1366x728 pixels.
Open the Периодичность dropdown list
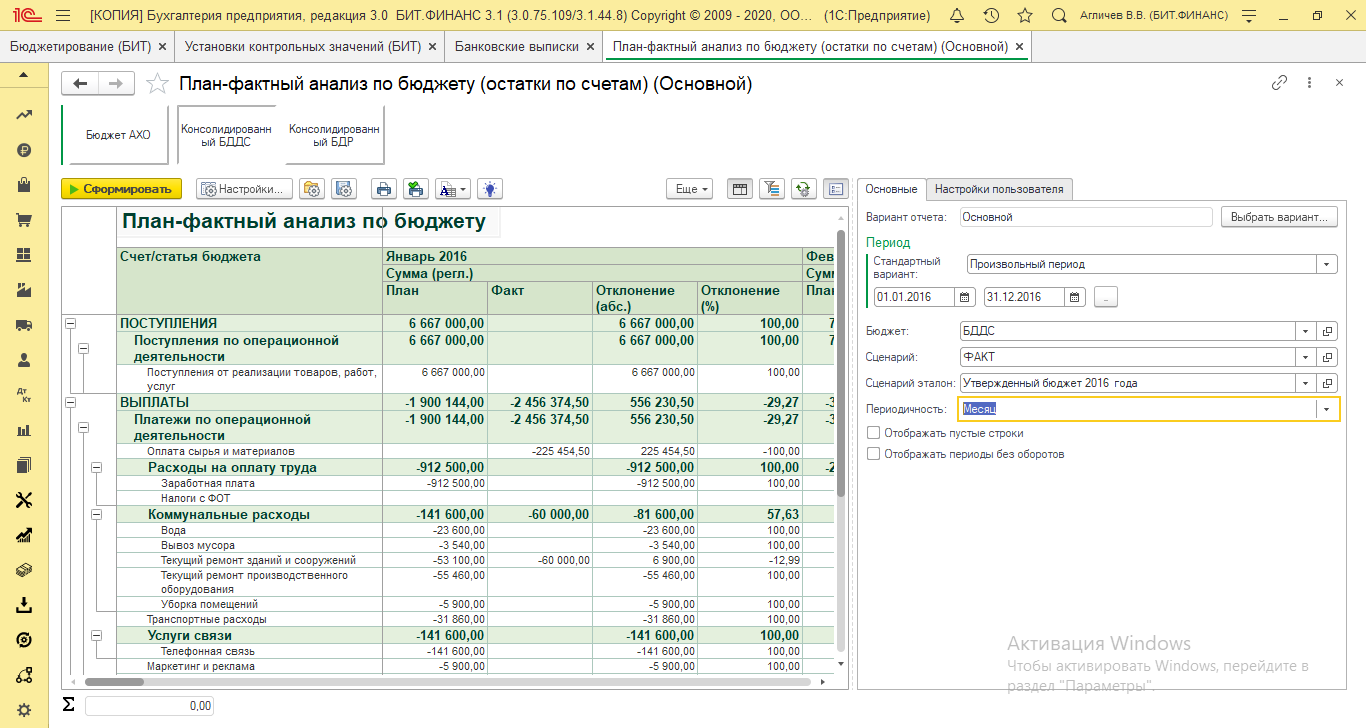pyautogui.click(x=1327, y=409)
